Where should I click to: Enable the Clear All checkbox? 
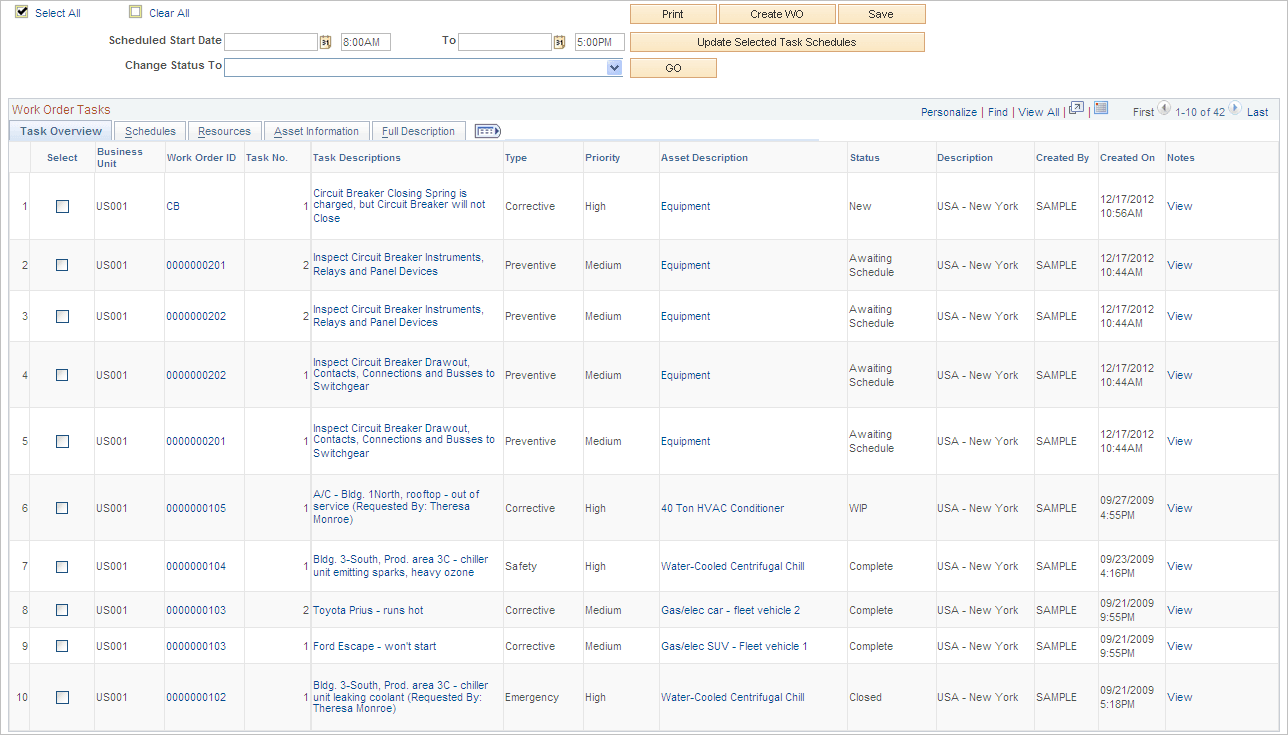pyautogui.click(x=135, y=12)
